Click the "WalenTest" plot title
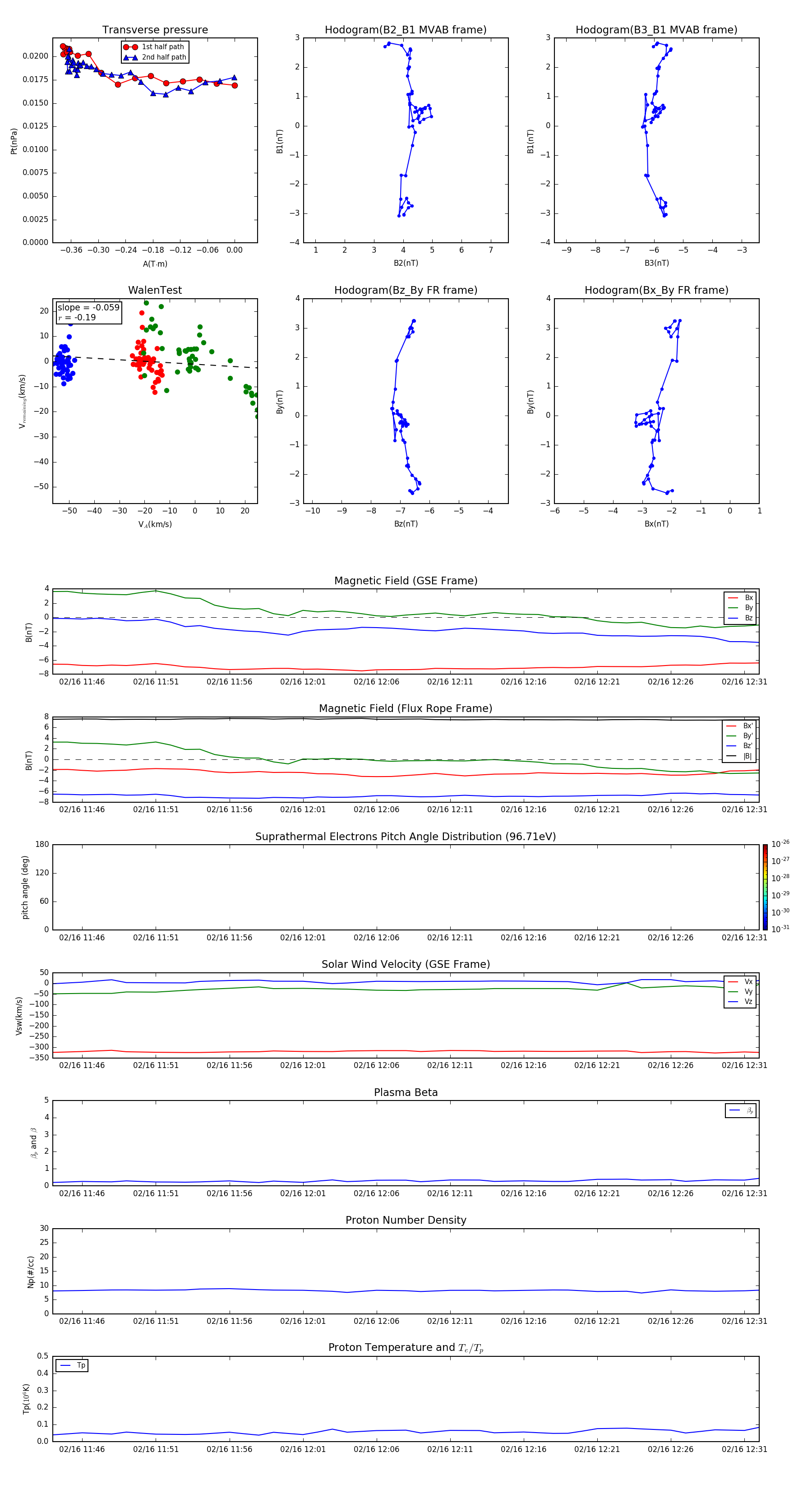This screenshot has height=1489, width=812. tap(155, 290)
